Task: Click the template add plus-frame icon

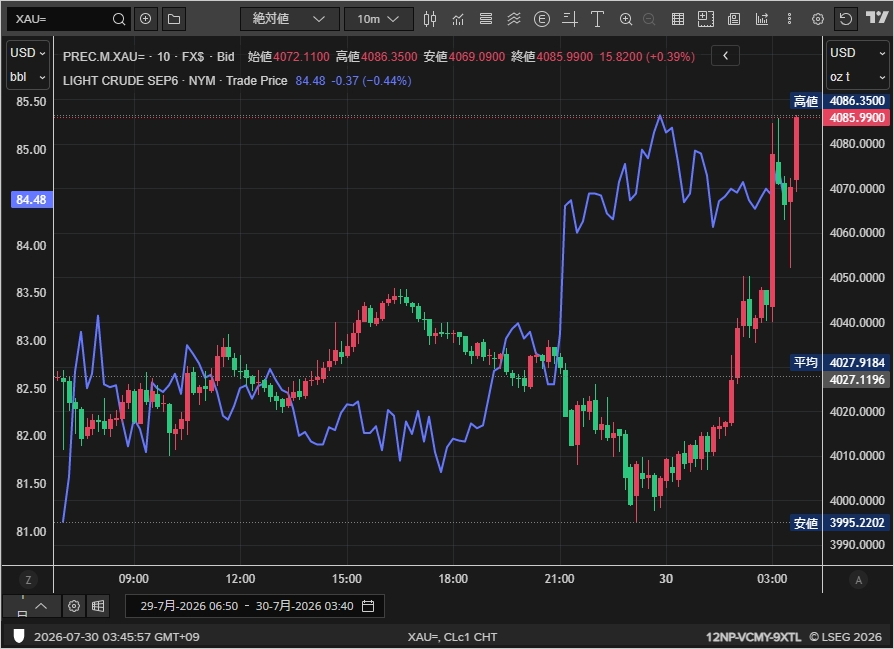Action: 706,19
